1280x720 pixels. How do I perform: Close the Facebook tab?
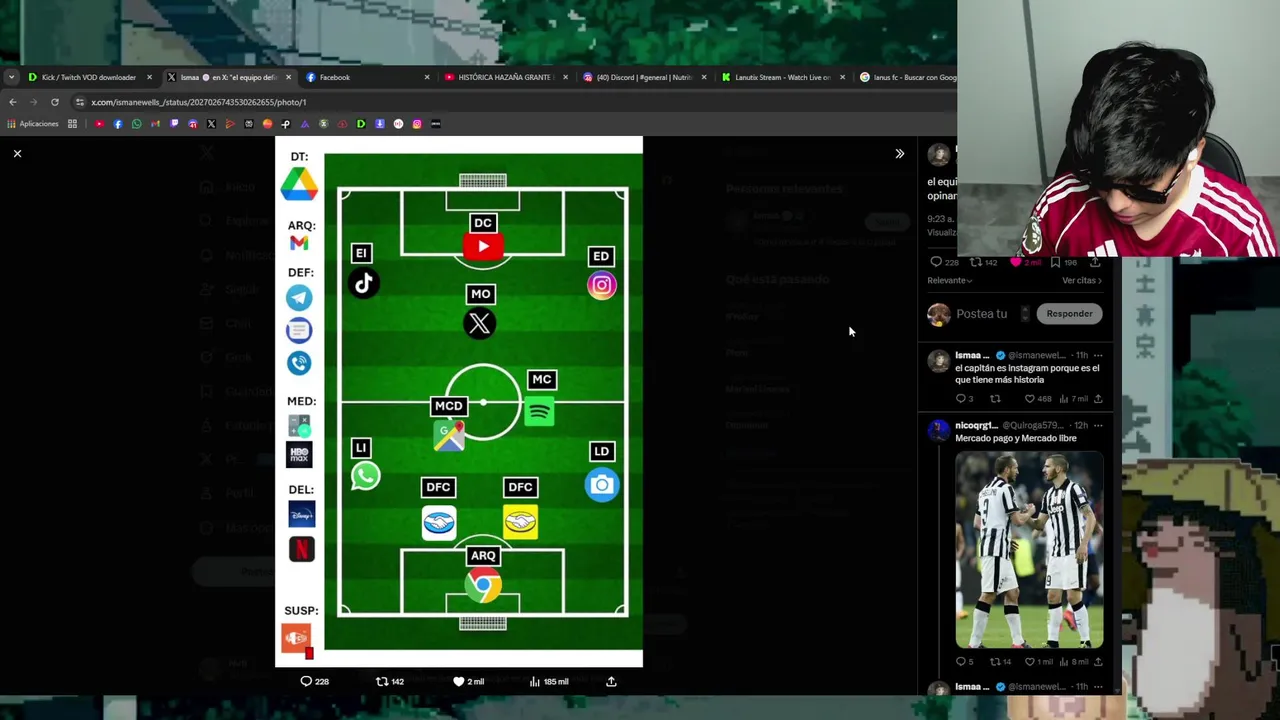pyautogui.click(x=427, y=77)
